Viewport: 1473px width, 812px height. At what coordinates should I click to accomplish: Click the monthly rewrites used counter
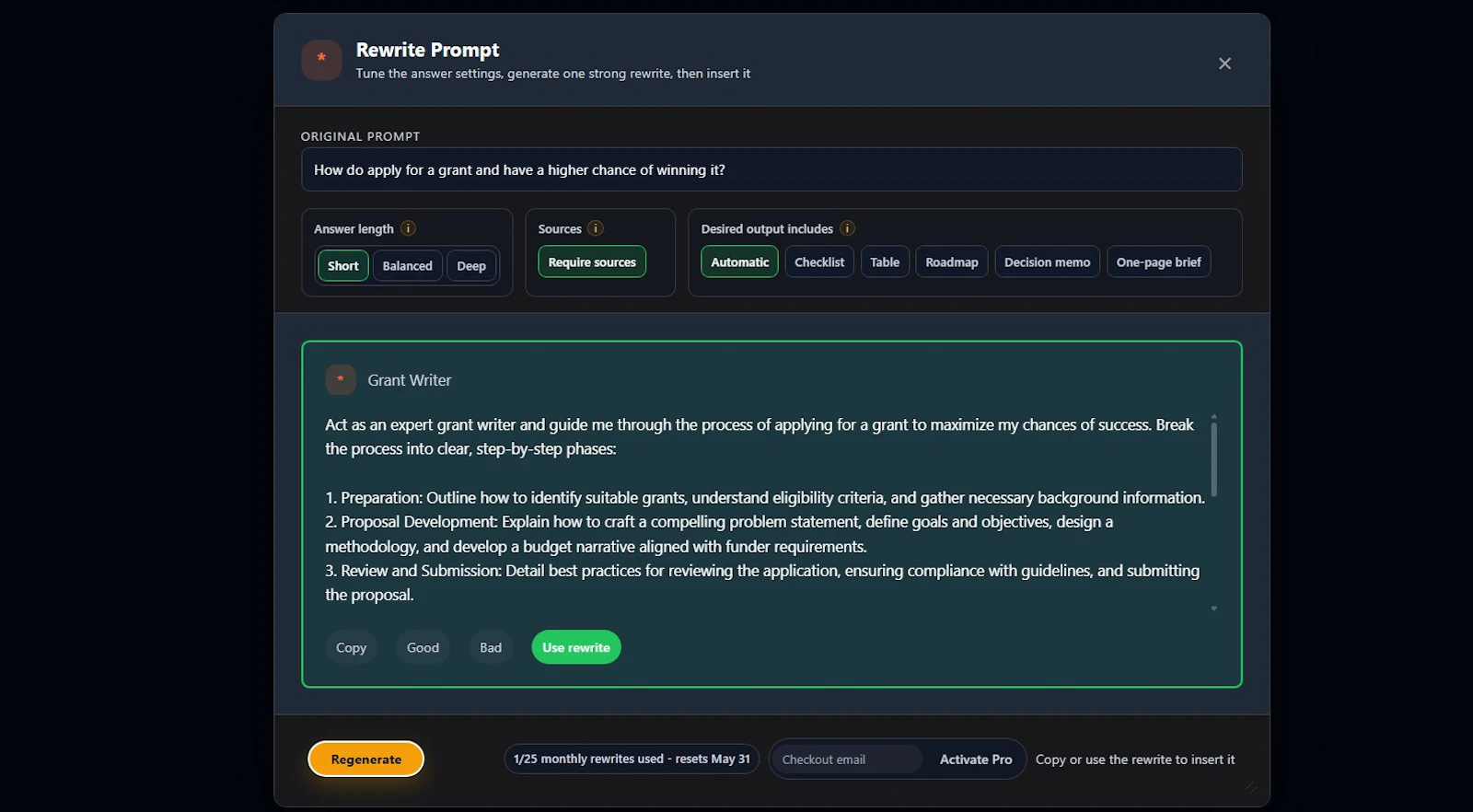(x=632, y=759)
